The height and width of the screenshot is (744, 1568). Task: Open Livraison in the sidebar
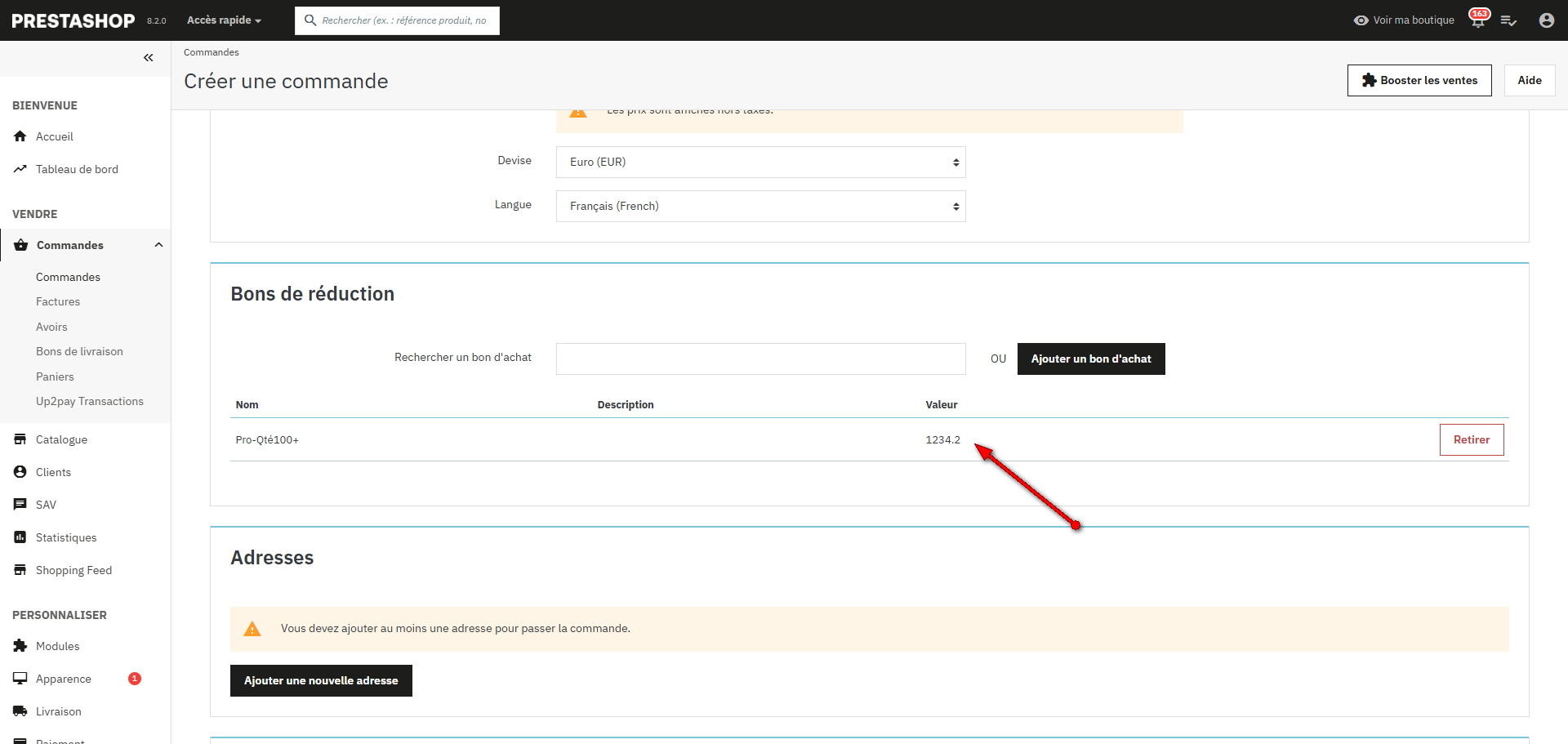[59, 711]
